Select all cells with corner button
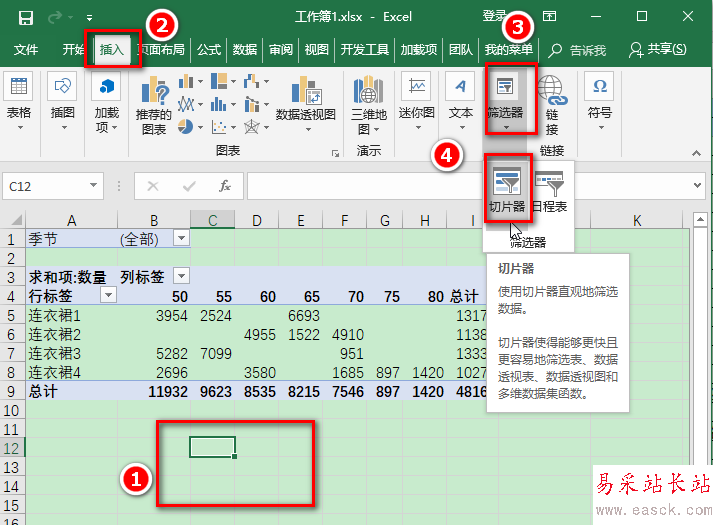The image size is (713, 525). click(14, 220)
